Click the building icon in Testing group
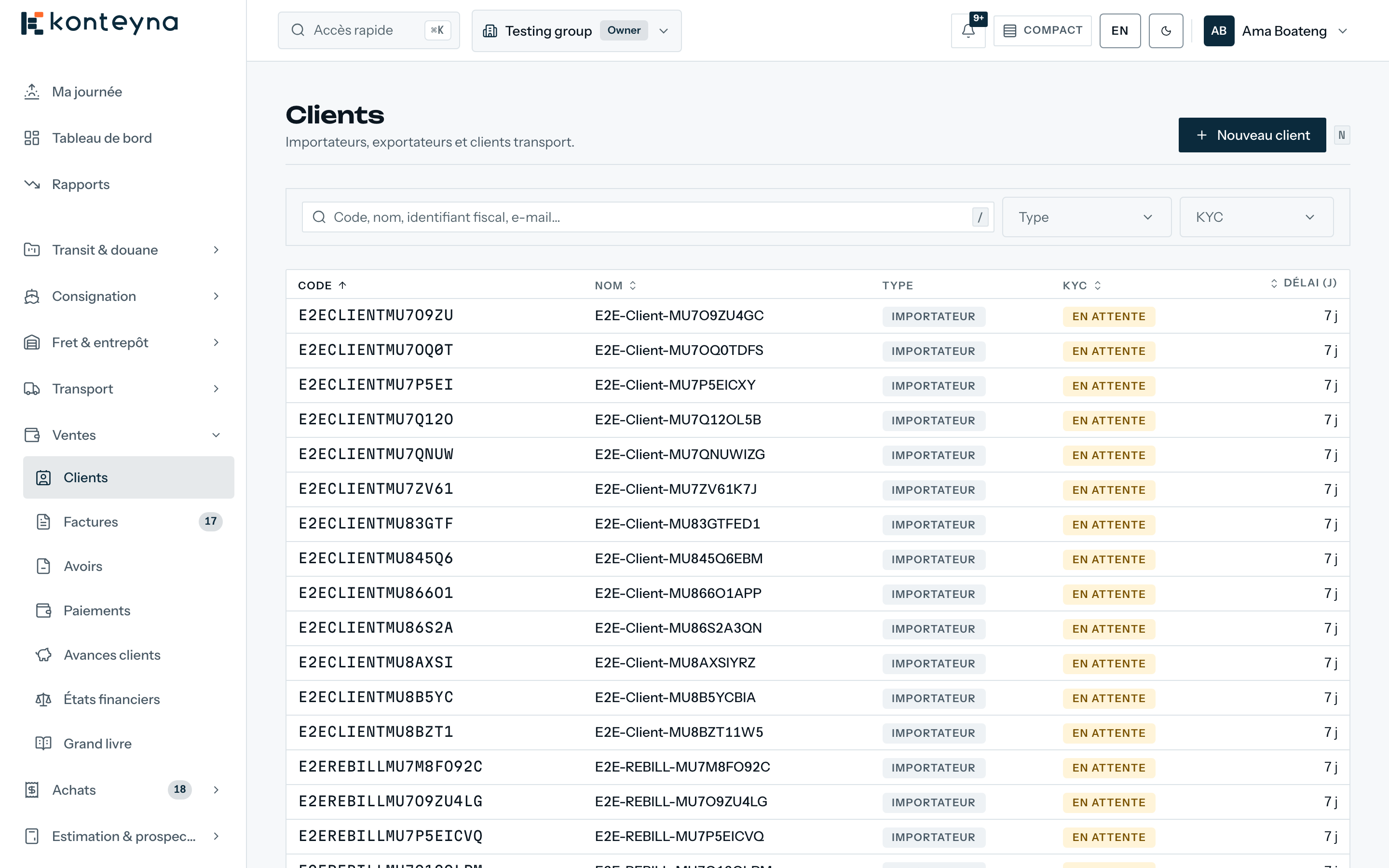Image resolution: width=1389 pixels, height=868 pixels. click(490, 31)
